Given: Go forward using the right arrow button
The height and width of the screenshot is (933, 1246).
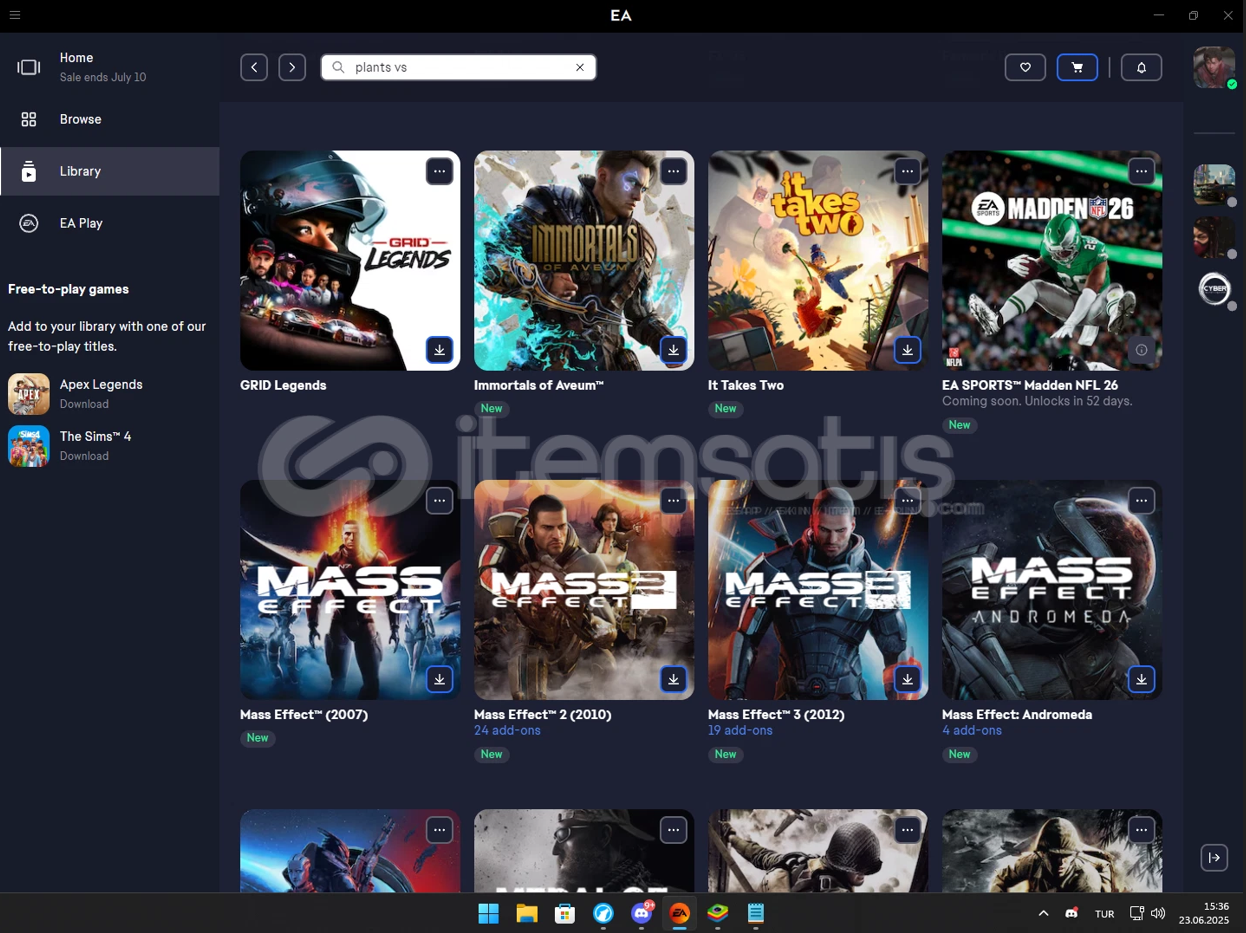Looking at the screenshot, I should (x=292, y=67).
